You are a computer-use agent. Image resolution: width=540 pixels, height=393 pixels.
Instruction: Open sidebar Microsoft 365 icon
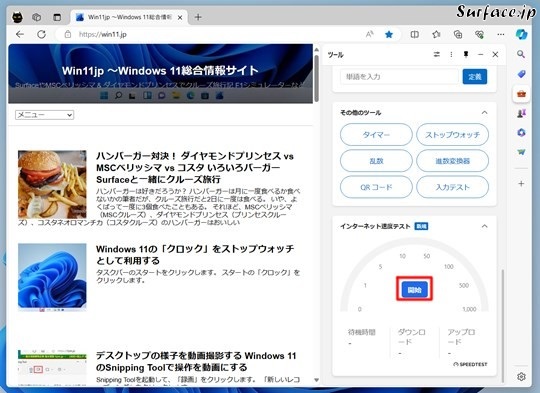click(x=521, y=133)
